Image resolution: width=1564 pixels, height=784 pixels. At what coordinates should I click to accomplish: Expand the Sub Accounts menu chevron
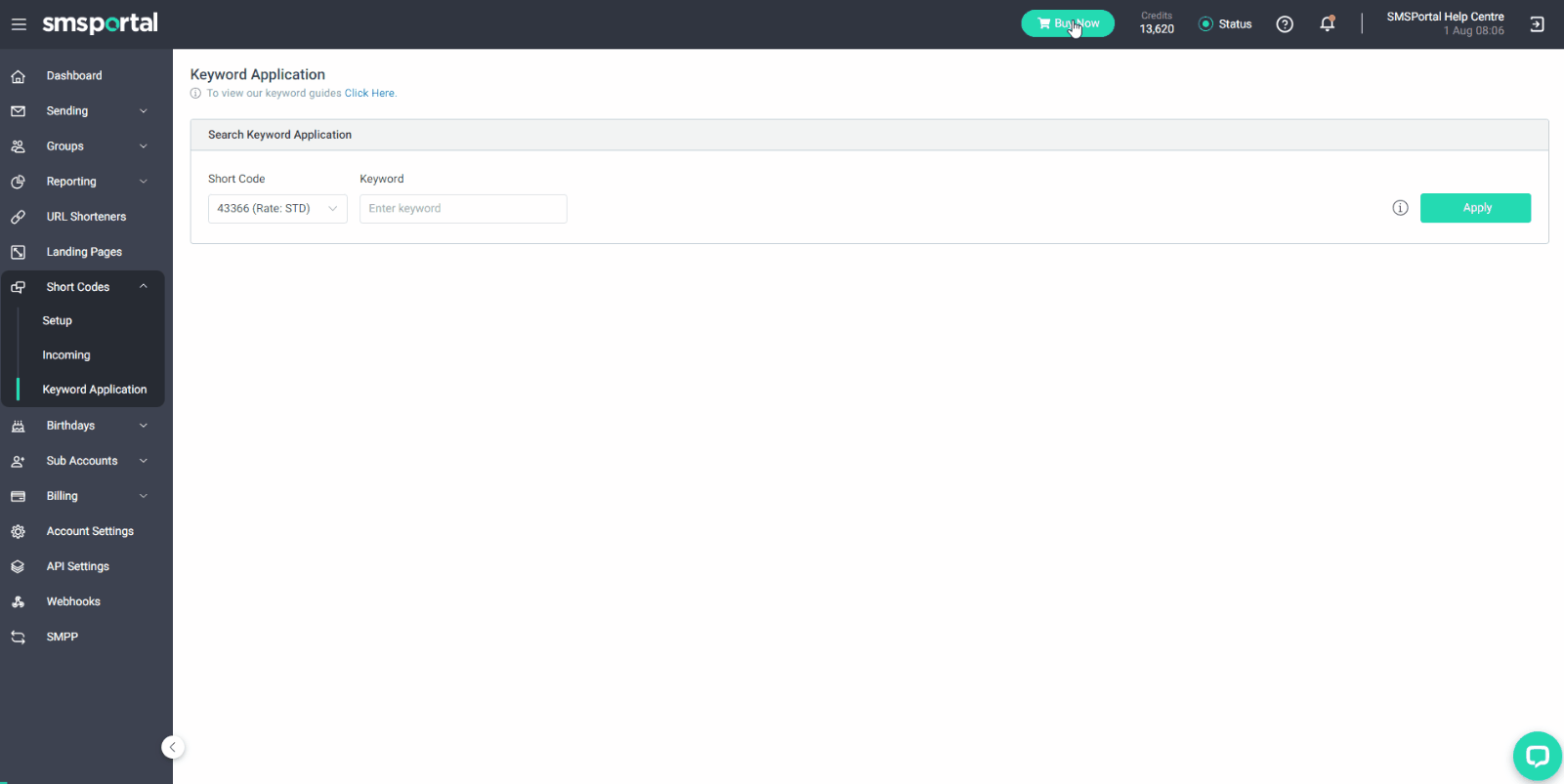[144, 461]
